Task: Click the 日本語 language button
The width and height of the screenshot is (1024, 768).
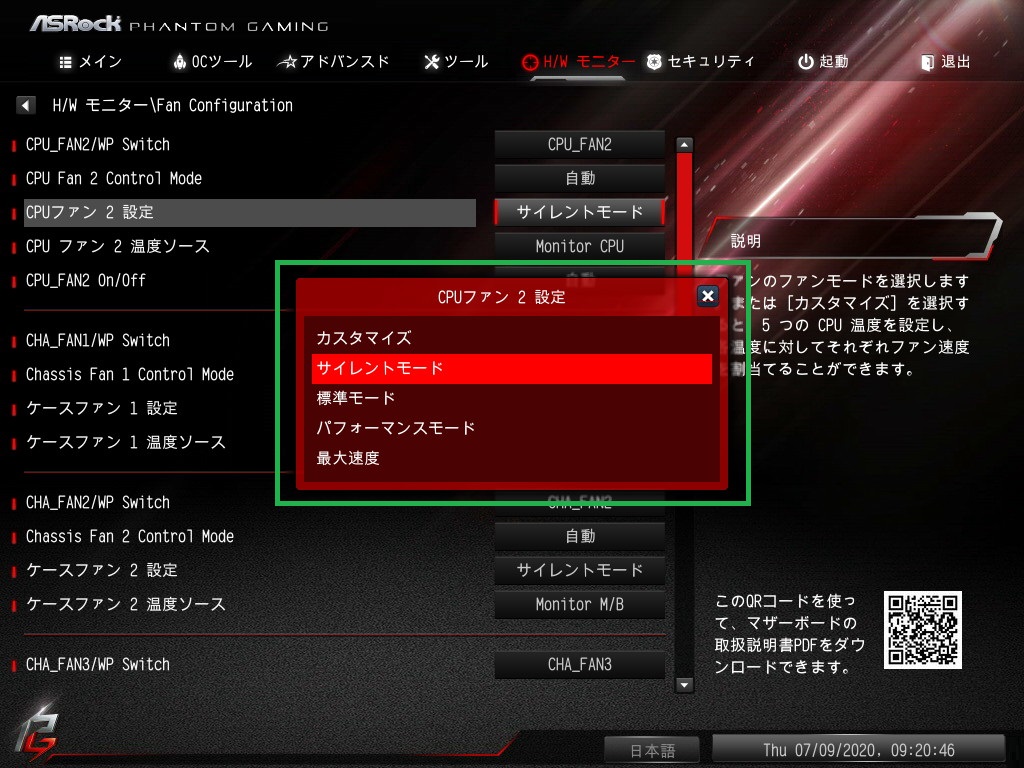Action: tap(652, 750)
